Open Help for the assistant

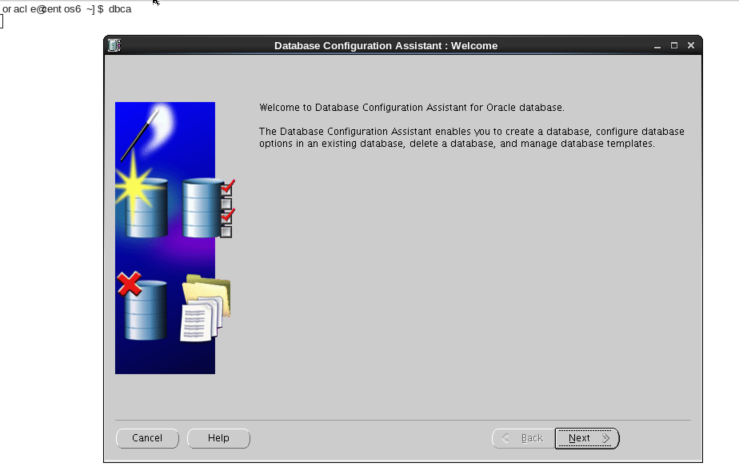point(219,438)
